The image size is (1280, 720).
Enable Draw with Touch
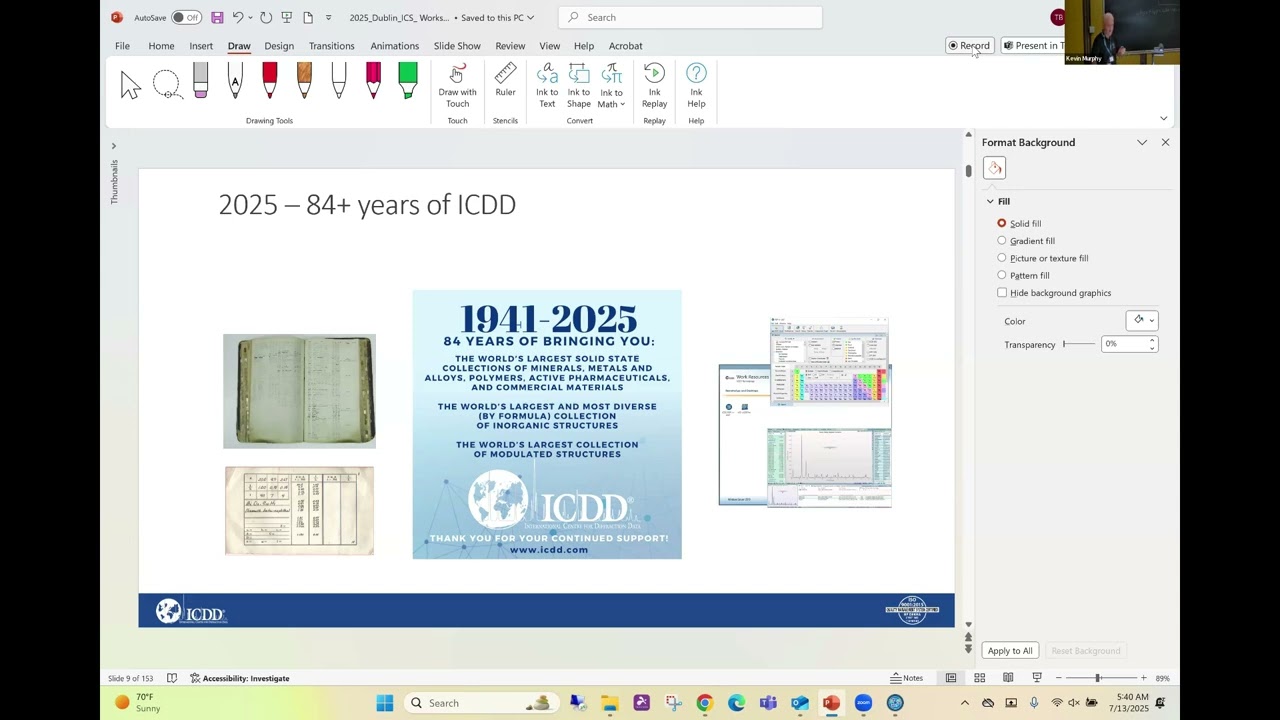pos(457,86)
